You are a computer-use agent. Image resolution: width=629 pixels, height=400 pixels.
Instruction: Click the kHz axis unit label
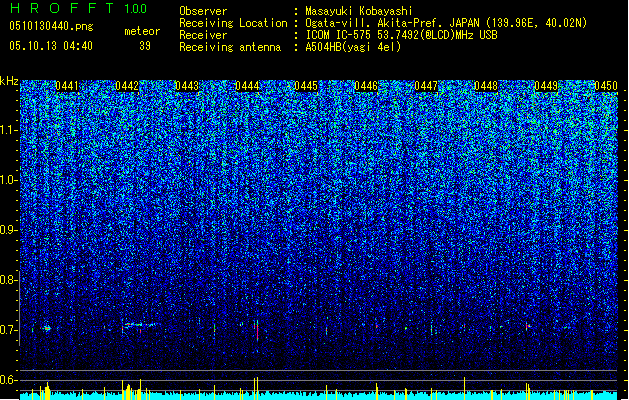(x=9, y=81)
